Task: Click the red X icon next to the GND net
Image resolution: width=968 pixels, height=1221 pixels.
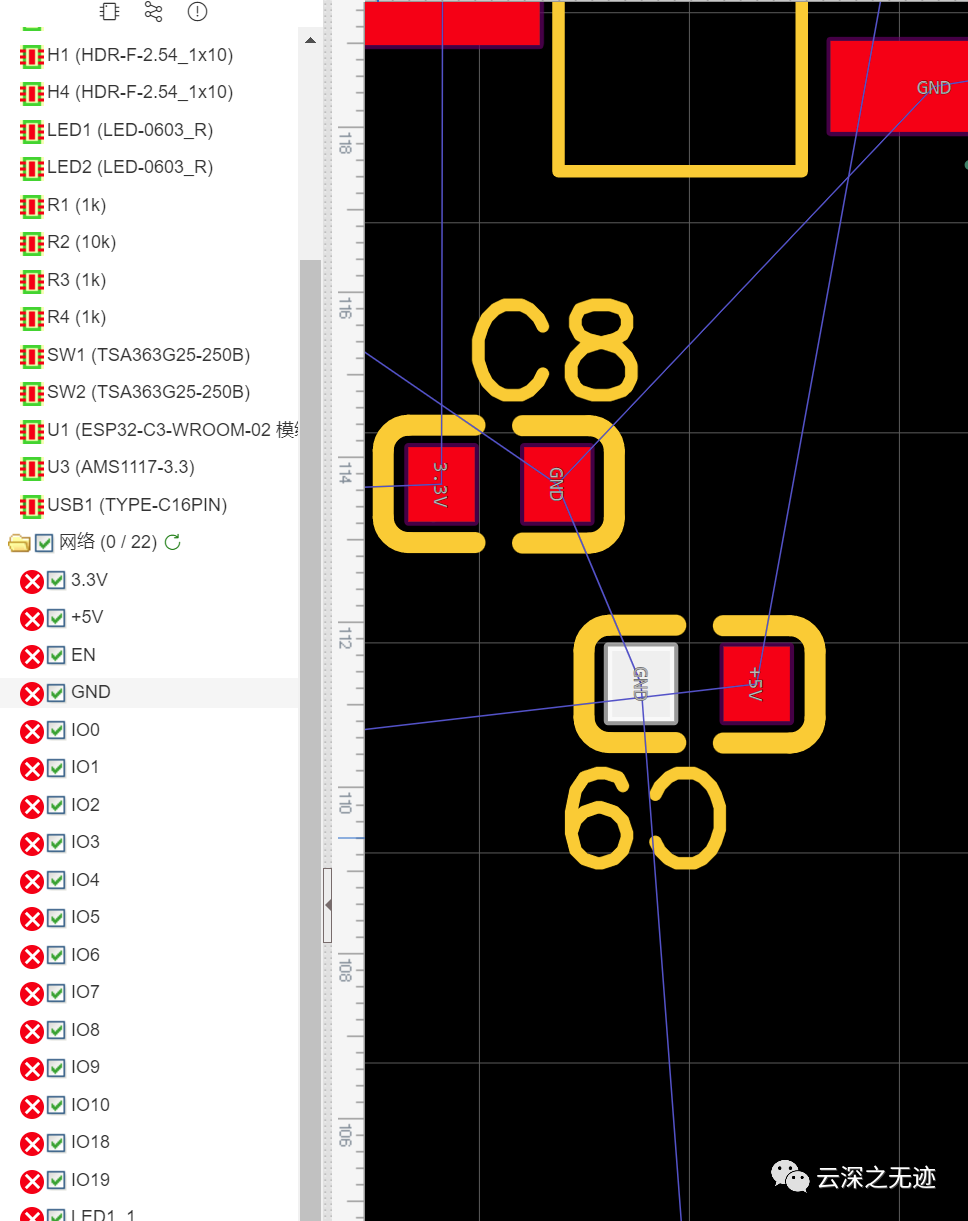Action: pyautogui.click(x=29, y=693)
